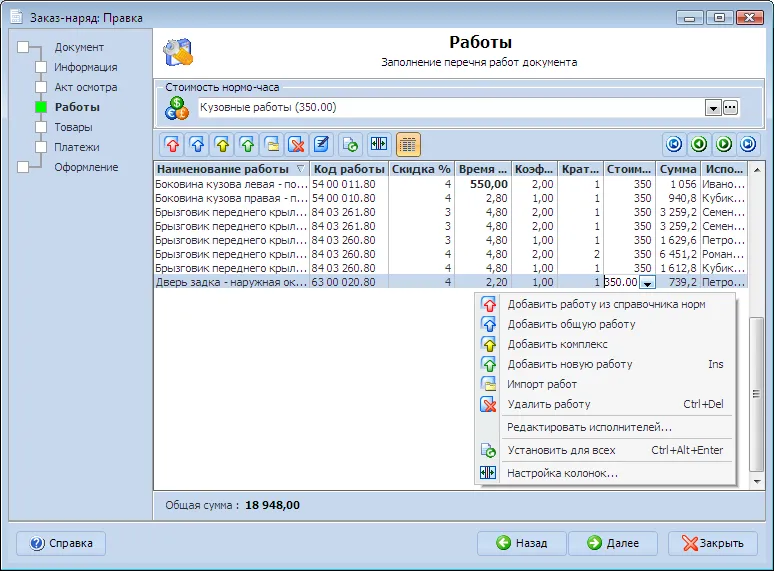Select row Боковина кузова правая
775x571 pixels.
tap(450, 198)
